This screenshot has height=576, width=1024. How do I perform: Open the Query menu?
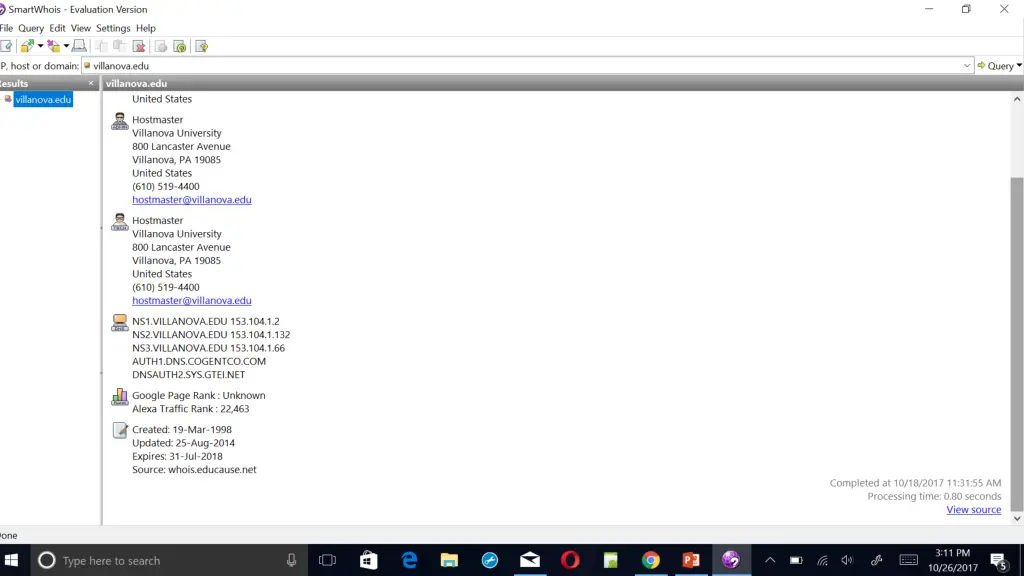tap(31, 28)
